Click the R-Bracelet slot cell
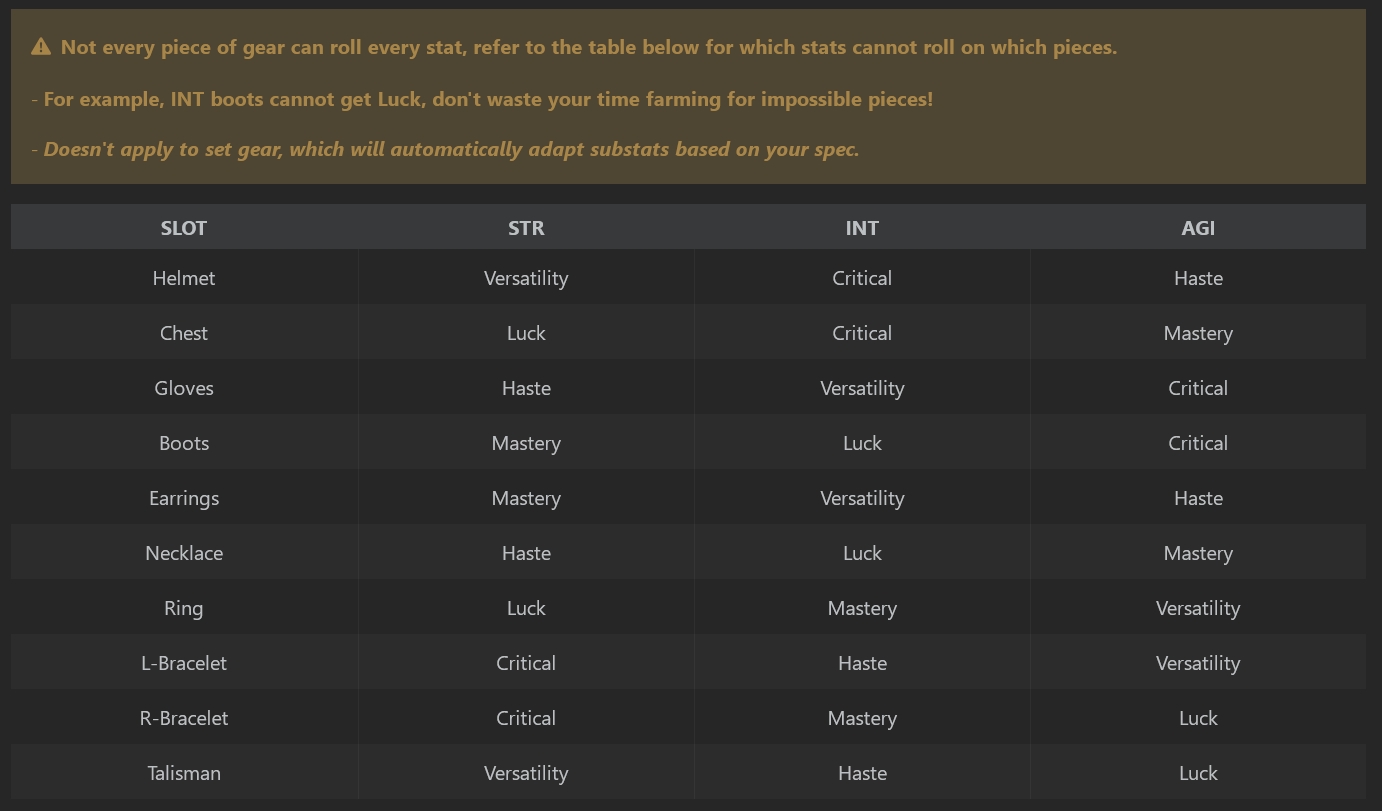The width and height of the screenshot is (1382, 811). point(184,718)
